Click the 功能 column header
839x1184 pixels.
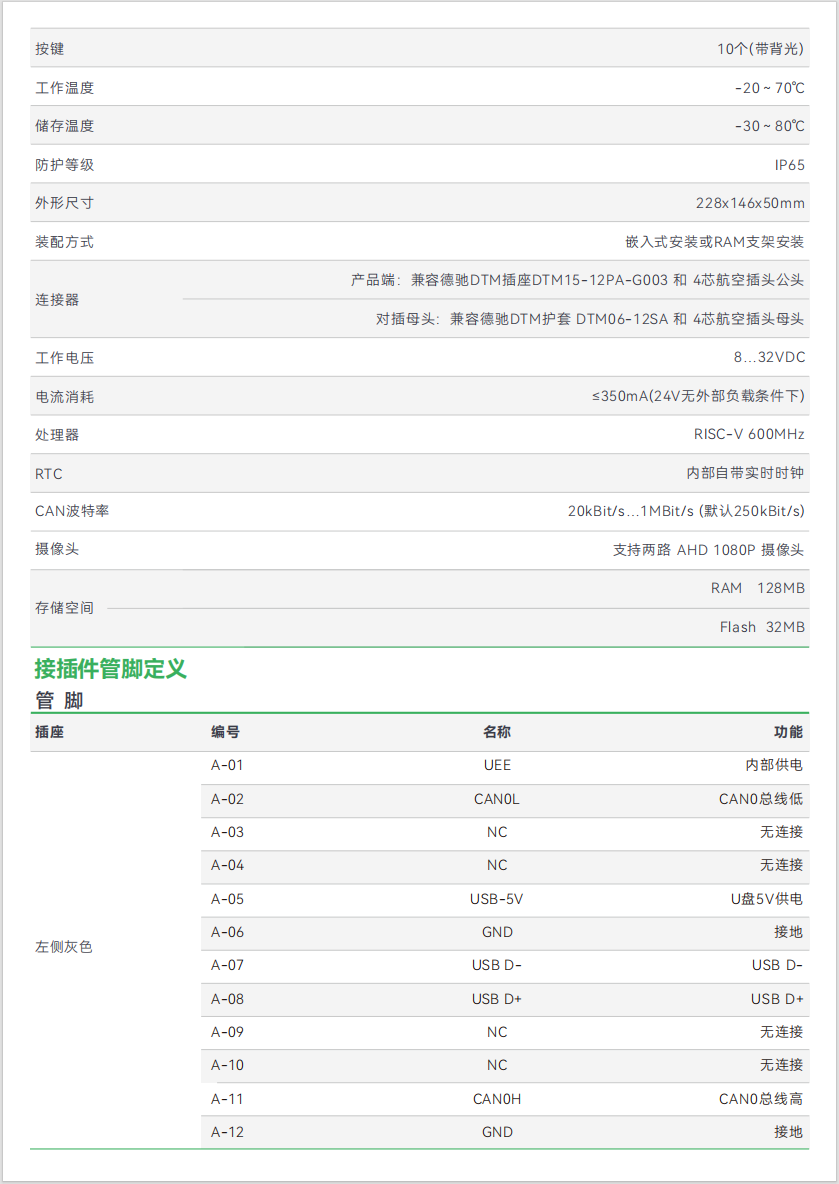pyautogui.click(x=788, y=732)
